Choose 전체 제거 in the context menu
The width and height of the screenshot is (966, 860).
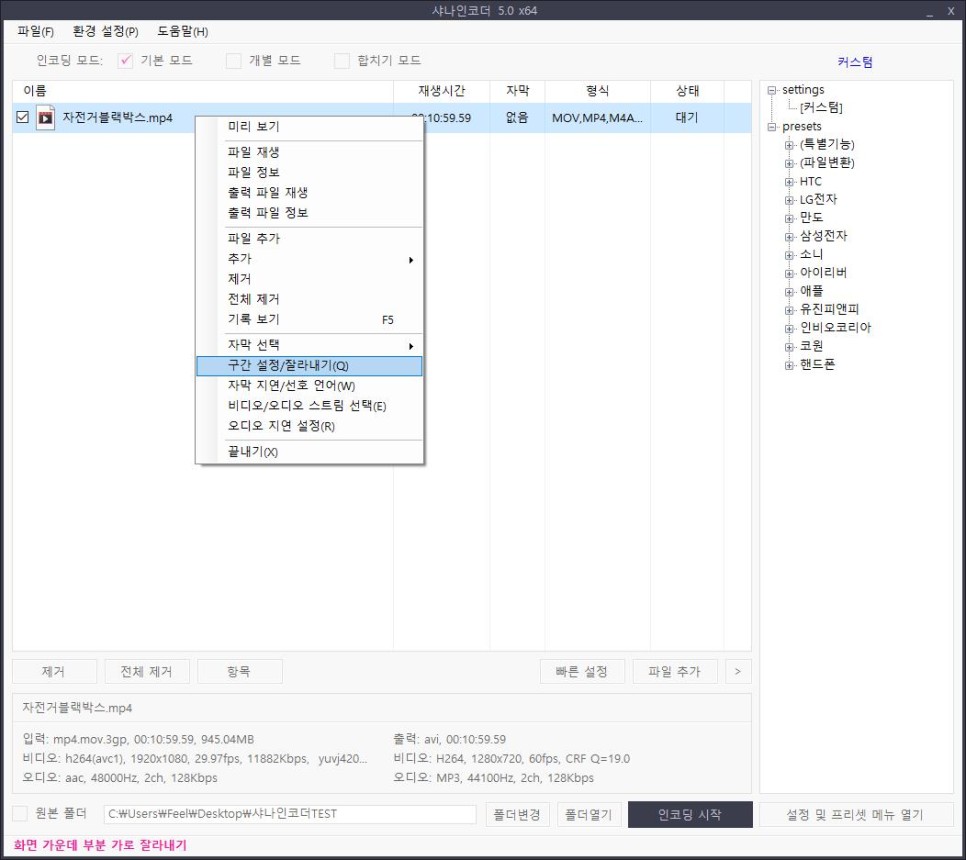click(310, 299)
